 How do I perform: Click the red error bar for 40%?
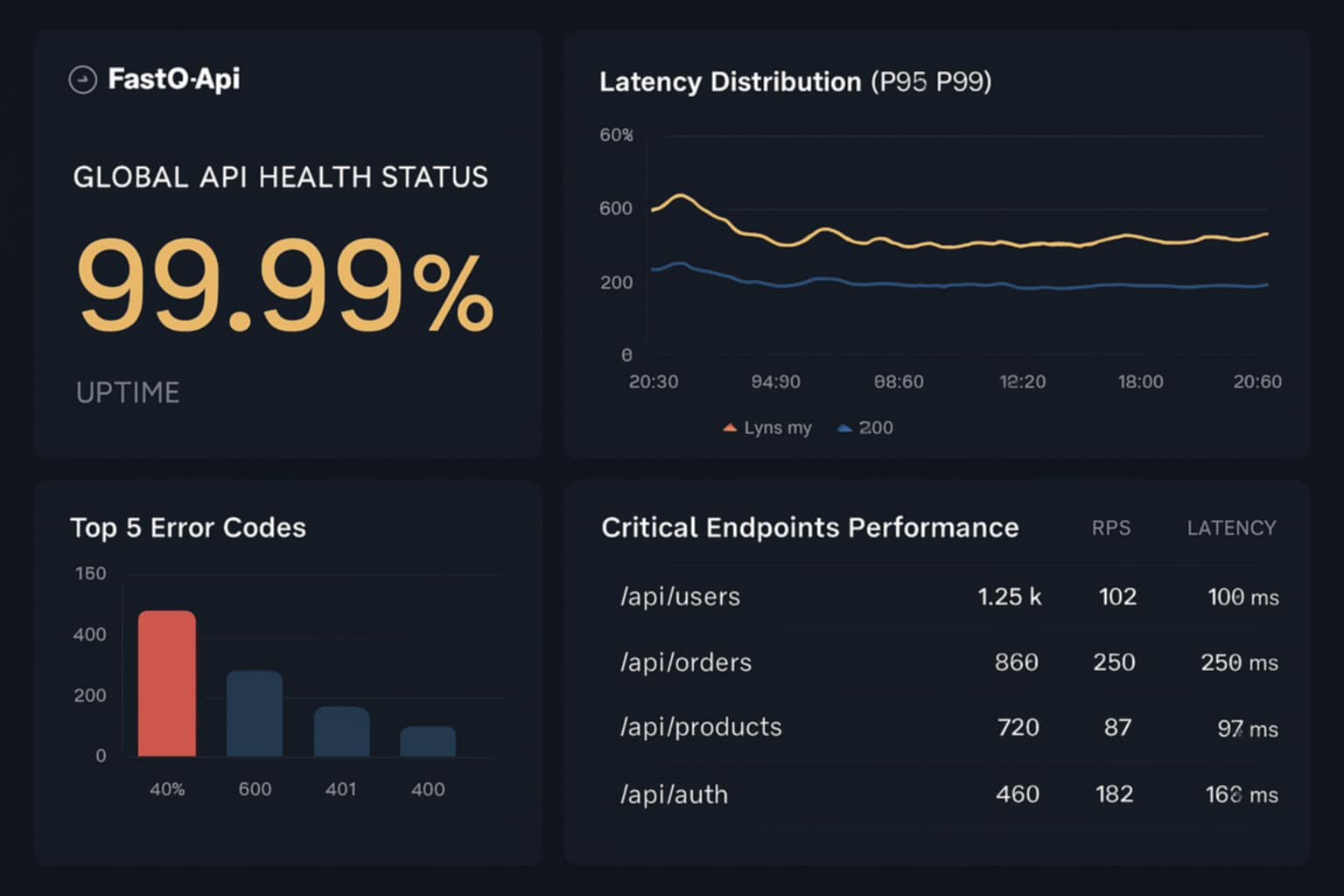point(166,682)
